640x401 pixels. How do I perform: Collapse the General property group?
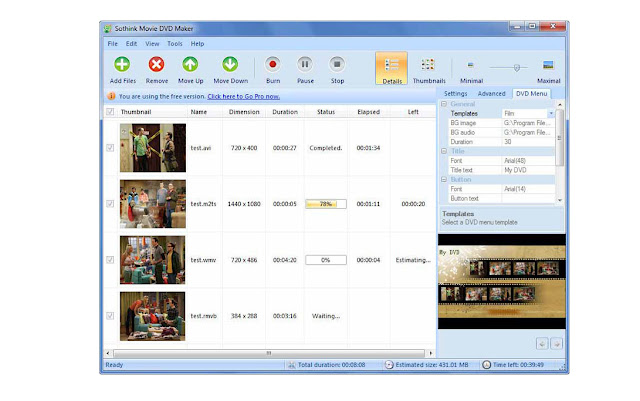click(444, 104)
